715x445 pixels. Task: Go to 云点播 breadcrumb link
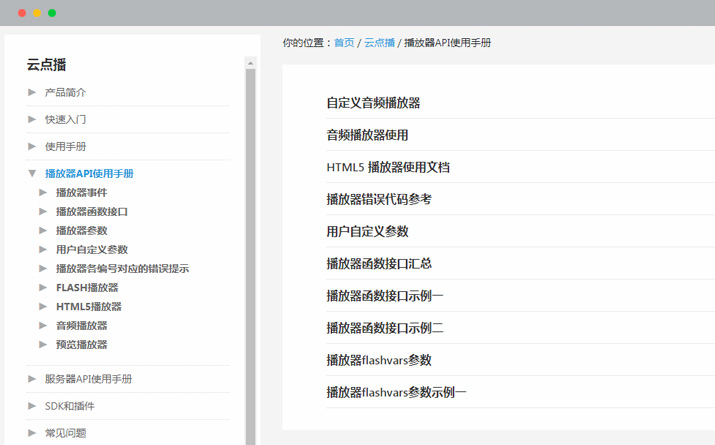pos(379,43)
